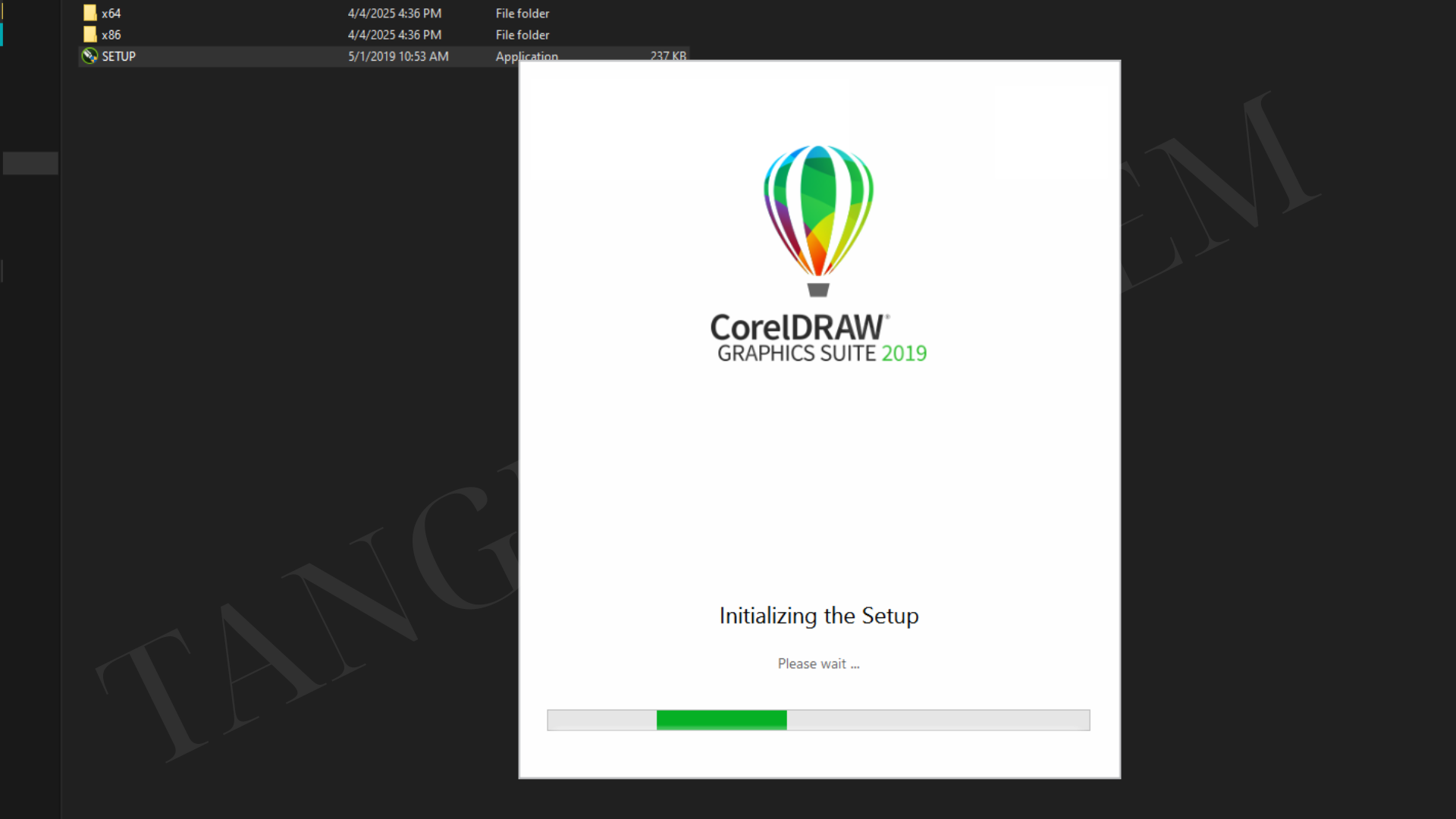Click the x86 date modified cell

click(x=394, y=35)
